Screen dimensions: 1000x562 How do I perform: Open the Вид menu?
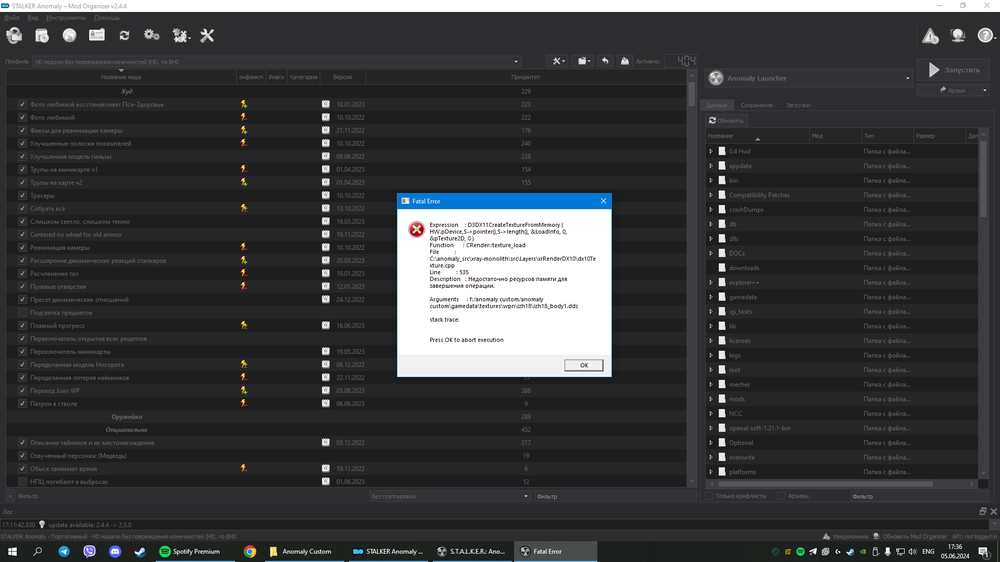pyautogui.click(x=33, y=18)
